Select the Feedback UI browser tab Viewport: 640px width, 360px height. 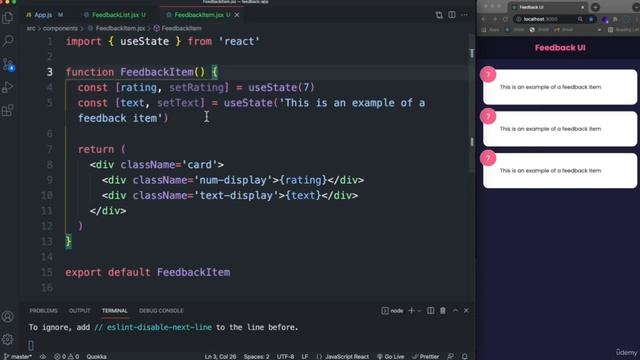coord(547,7)
